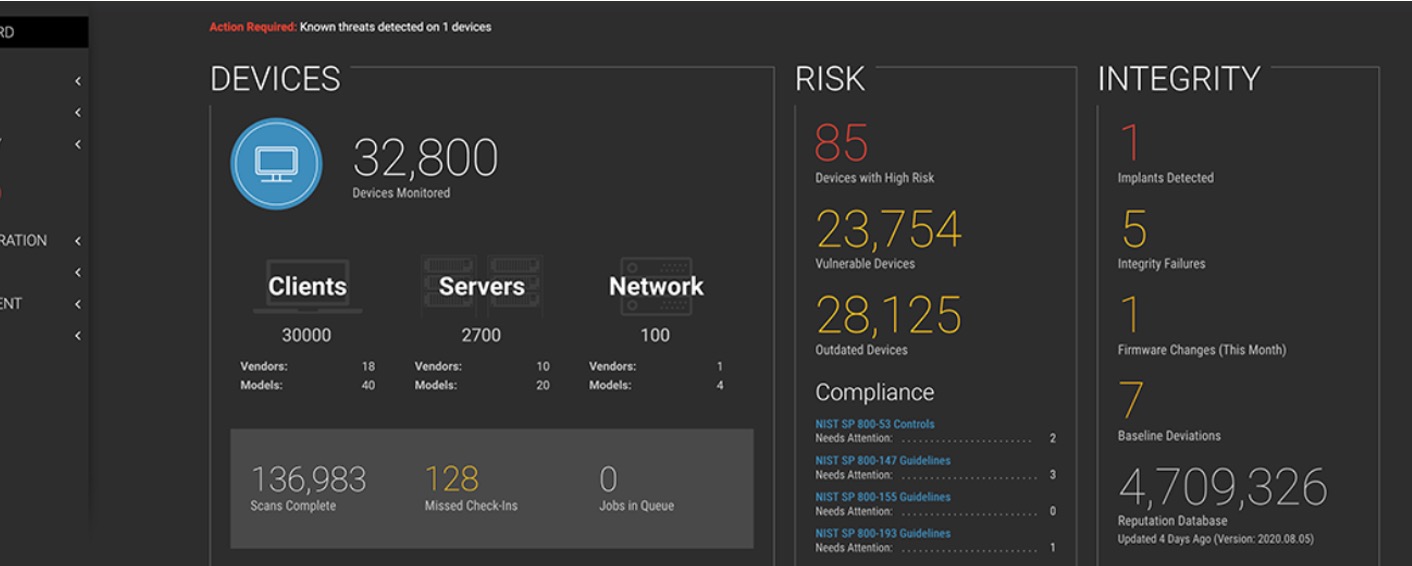Click Needs Attention value 1 for 800-193
This screenshot has height=566, width=1412.
[x=1053, y=548]
